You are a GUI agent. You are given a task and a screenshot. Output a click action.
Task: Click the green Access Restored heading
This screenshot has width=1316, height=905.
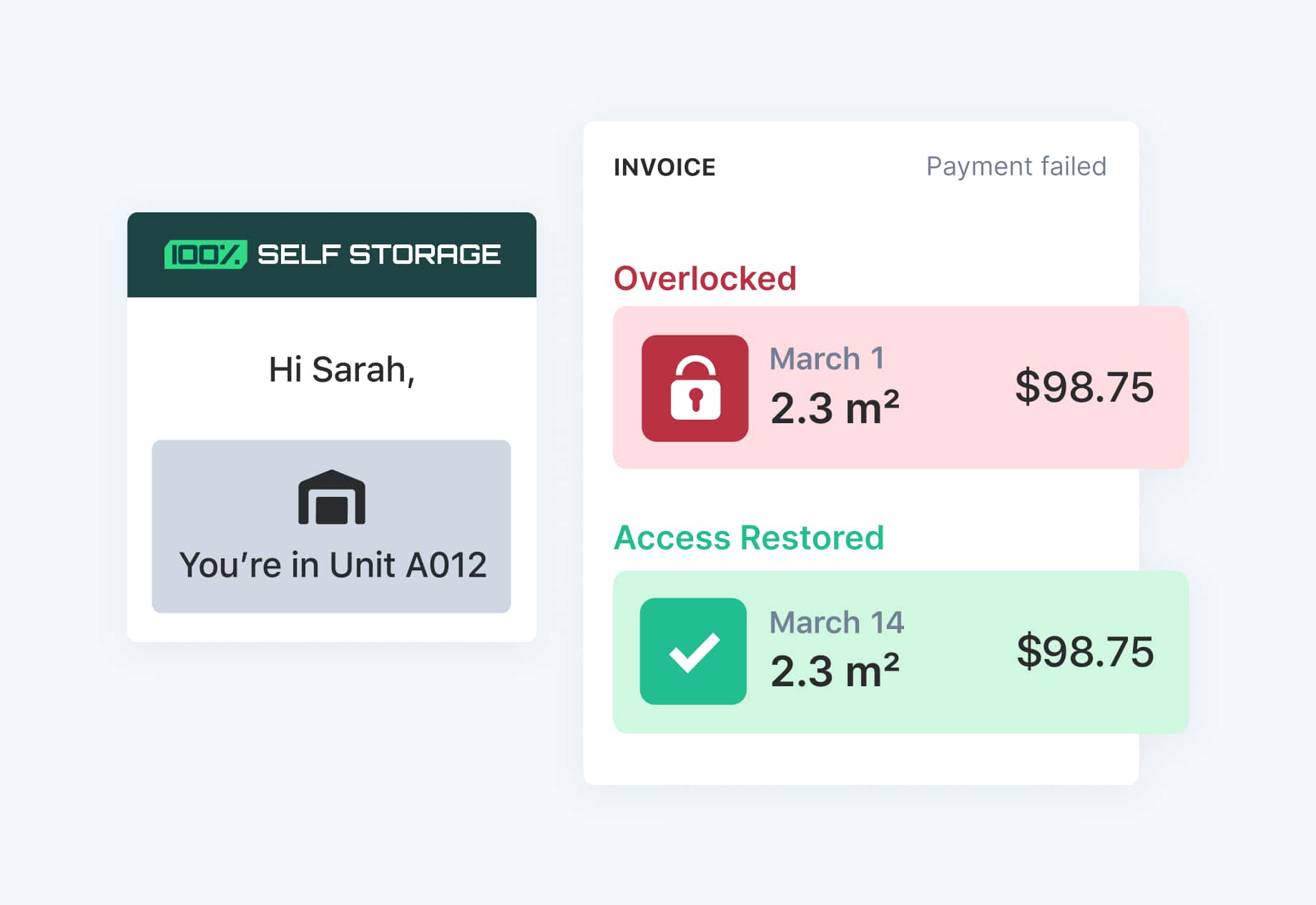tap(749, 538)
